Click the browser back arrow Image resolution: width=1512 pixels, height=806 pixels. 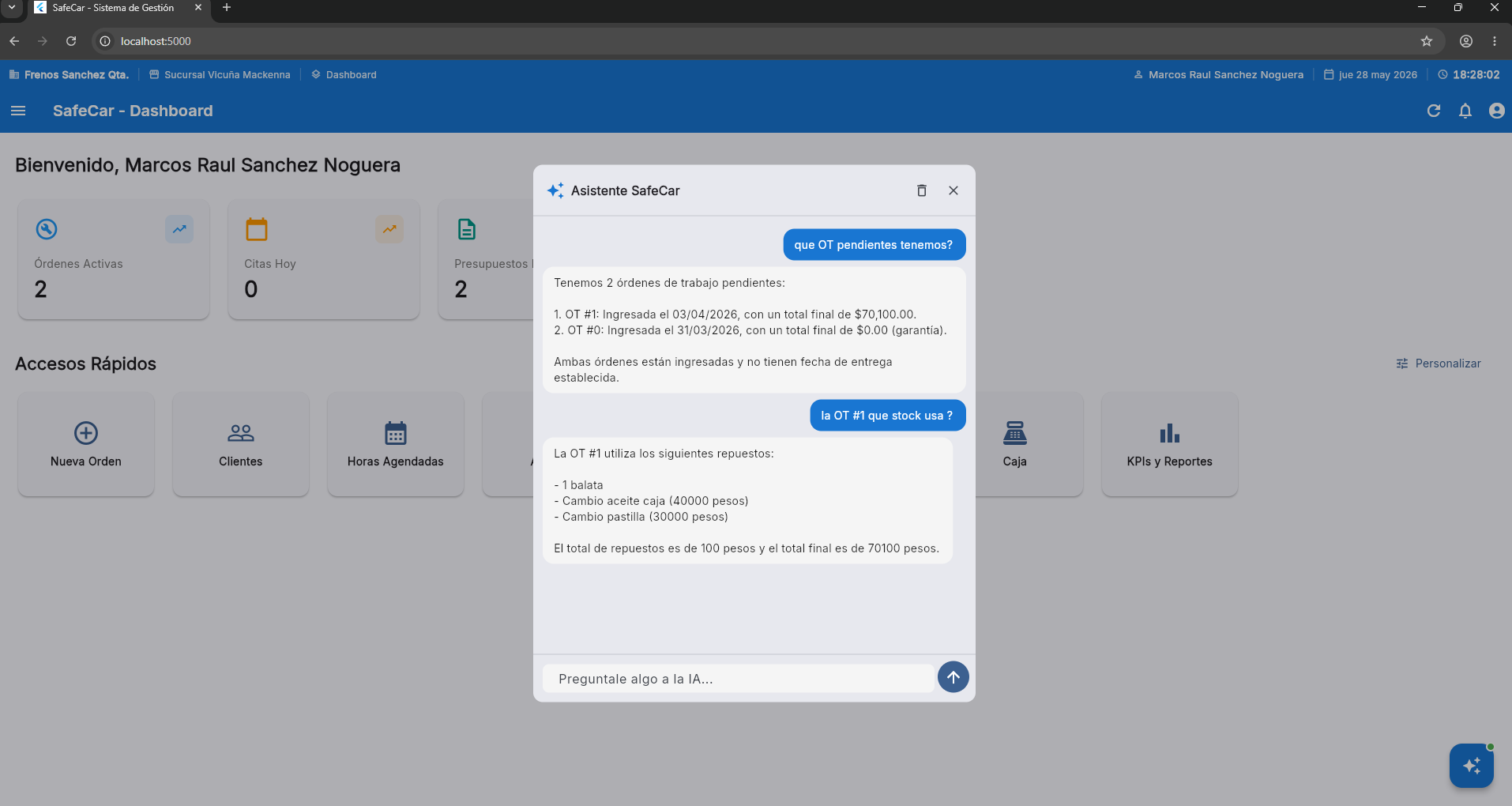(x=14, y=41)
